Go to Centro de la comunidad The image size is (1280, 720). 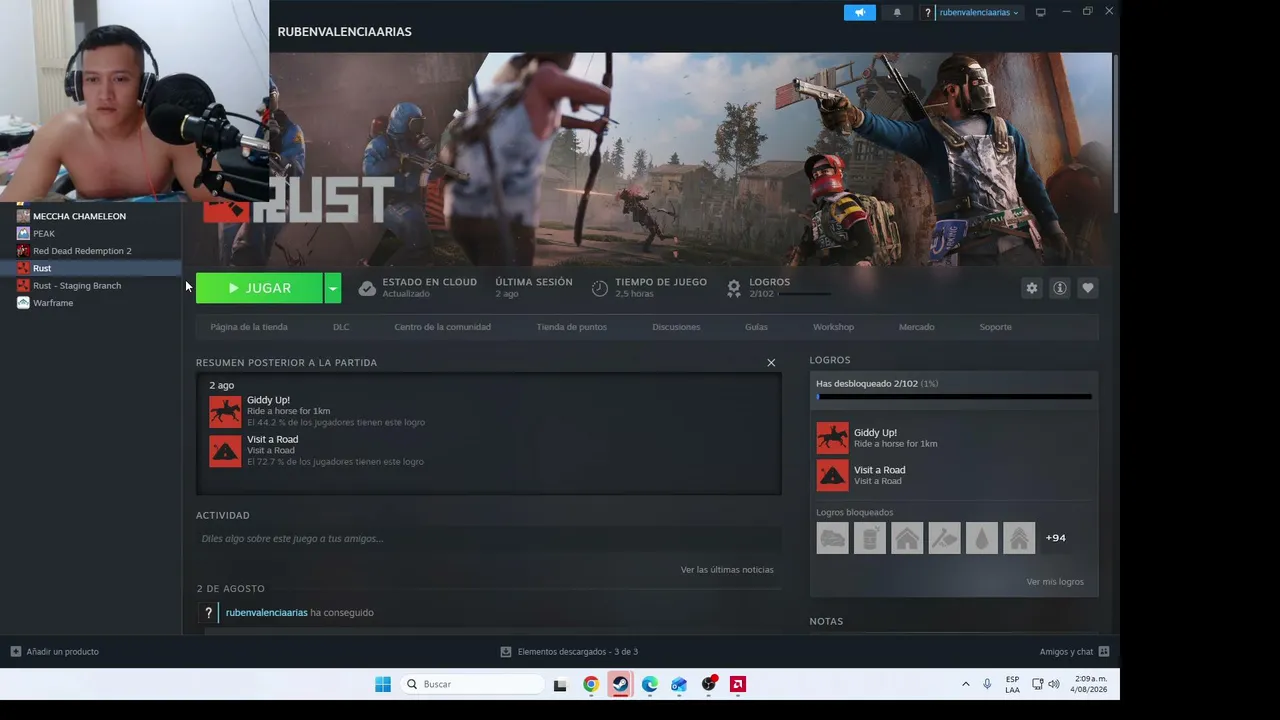tap(442, 327)
